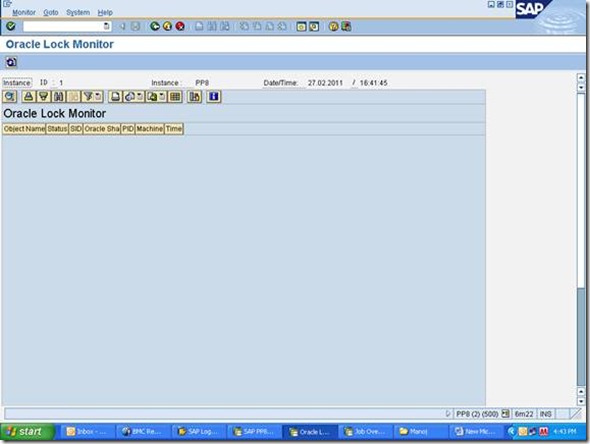Click the Display graphic icon
Viewport: 590px width, 444px height.
[x=195, y=97]
